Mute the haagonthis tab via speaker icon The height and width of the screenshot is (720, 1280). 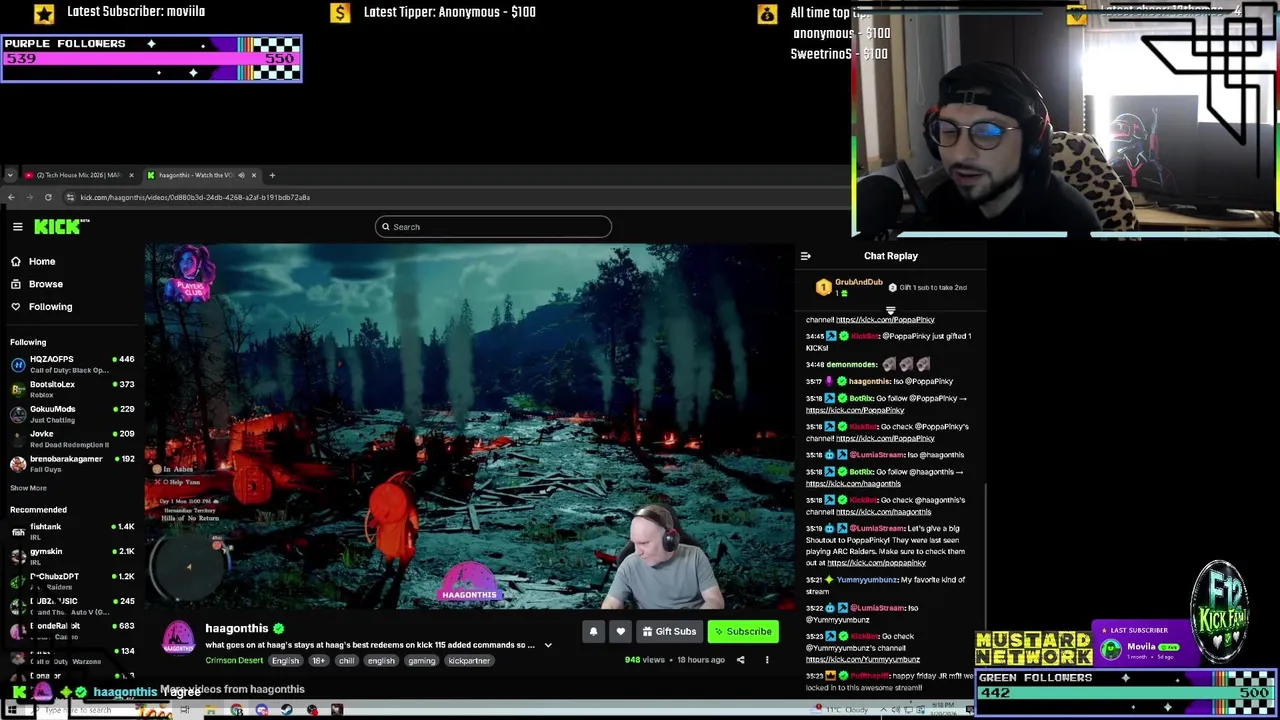coord(241,175)
